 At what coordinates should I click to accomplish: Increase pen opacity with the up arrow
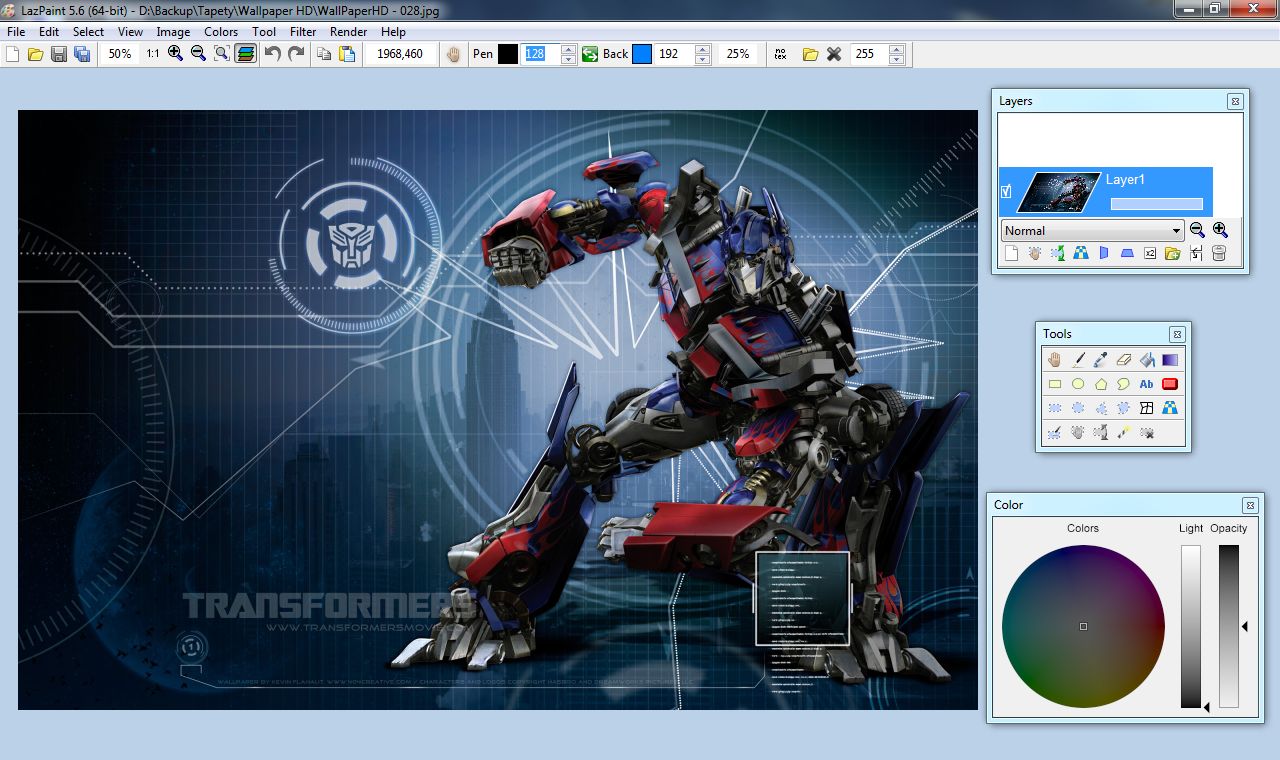(569, 49)
